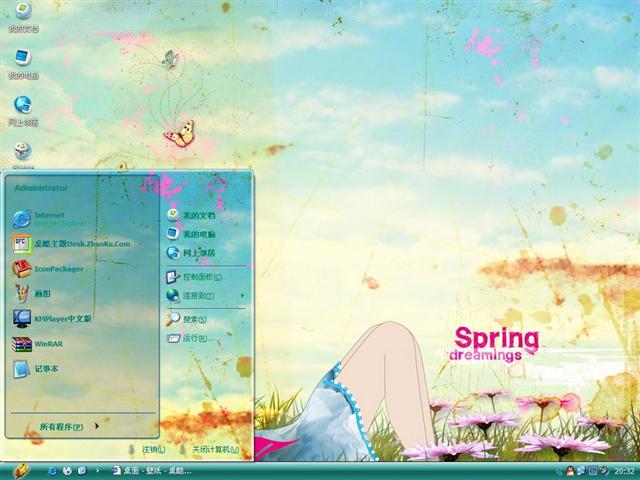Click the 20:32 taskbar clock

[x=624, y=471]
